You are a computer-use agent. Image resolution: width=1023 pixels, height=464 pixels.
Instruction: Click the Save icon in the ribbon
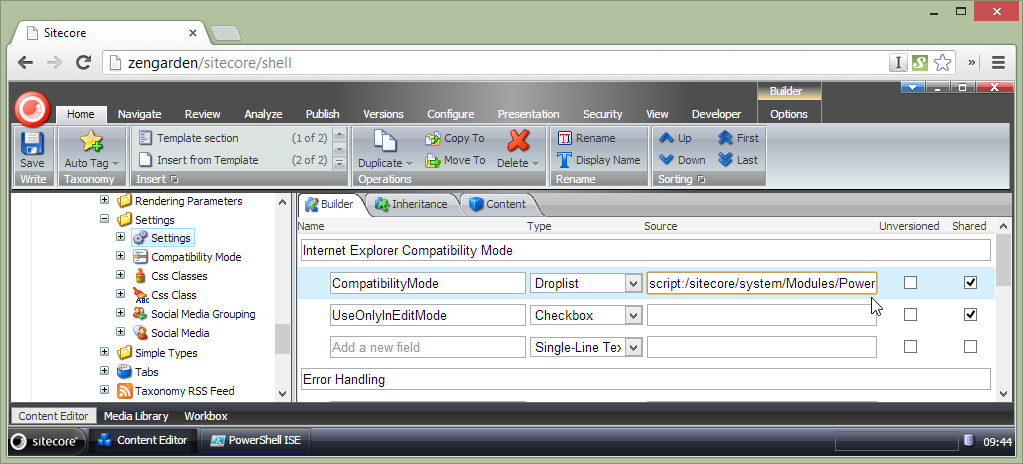pos(32,146)
